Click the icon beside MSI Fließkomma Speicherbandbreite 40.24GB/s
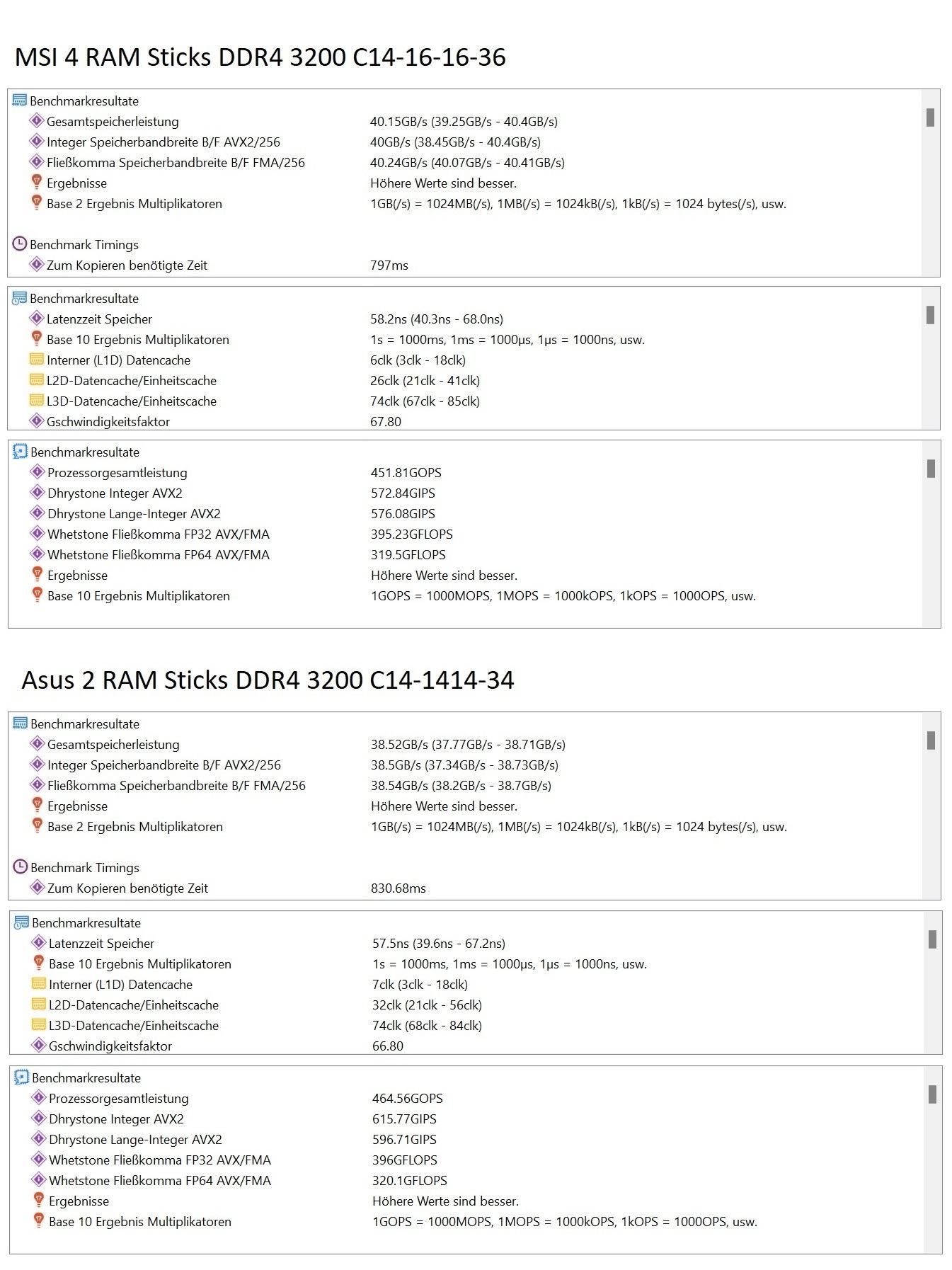This screenshot has width=952, height=1270. [x=37, y=161]
